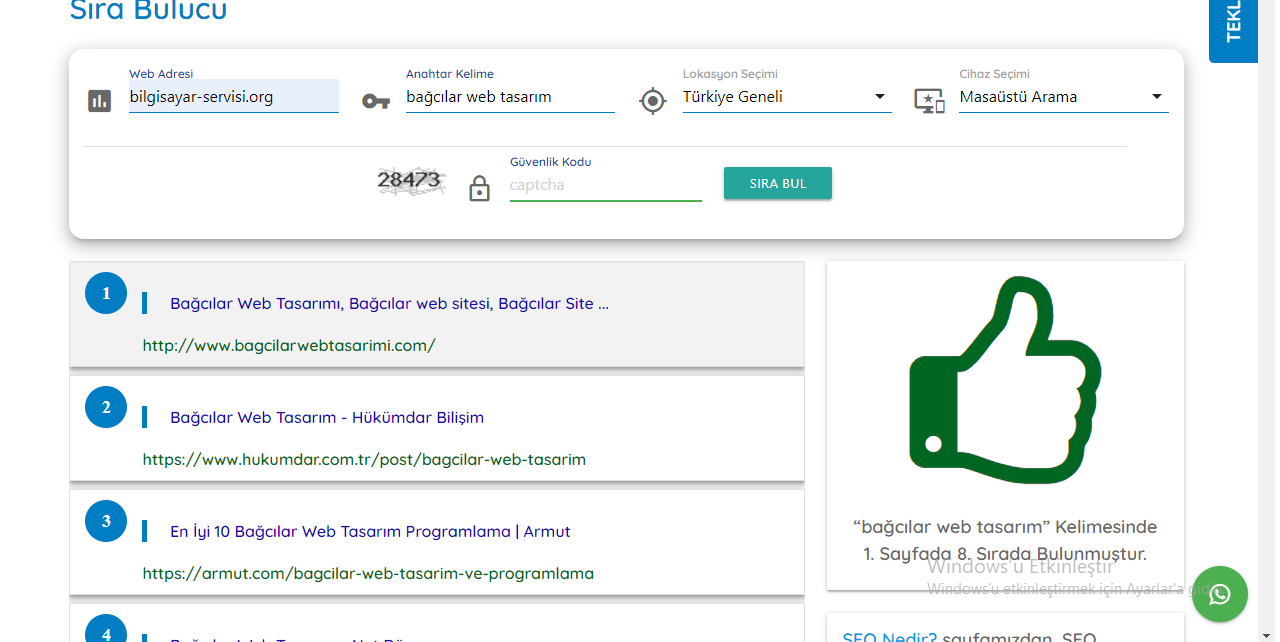Click the green thumbs-up image
Screen dimensions: 1280x642
pos(1005,382)
